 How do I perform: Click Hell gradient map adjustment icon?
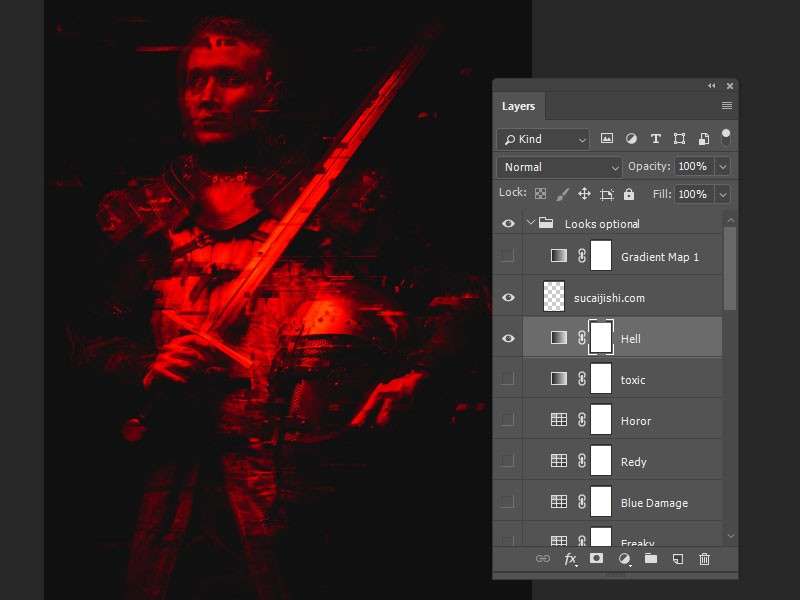click(559, 338)
